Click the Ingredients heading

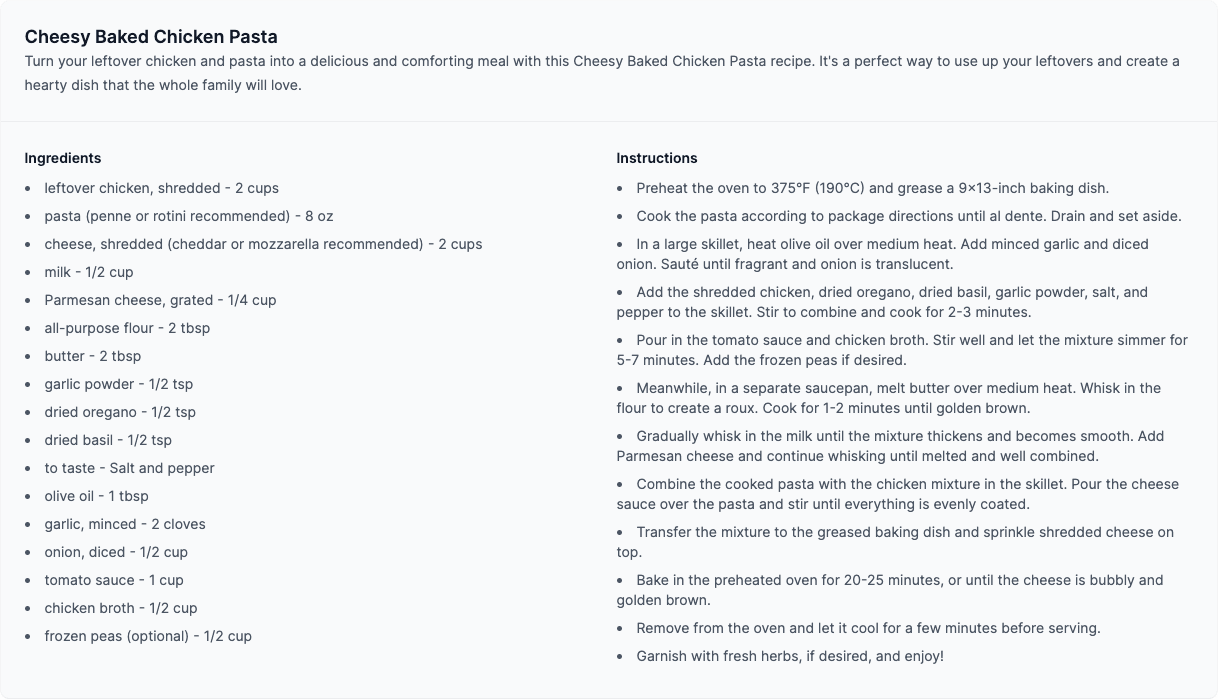pyautogui.click(x=63, y=158)
